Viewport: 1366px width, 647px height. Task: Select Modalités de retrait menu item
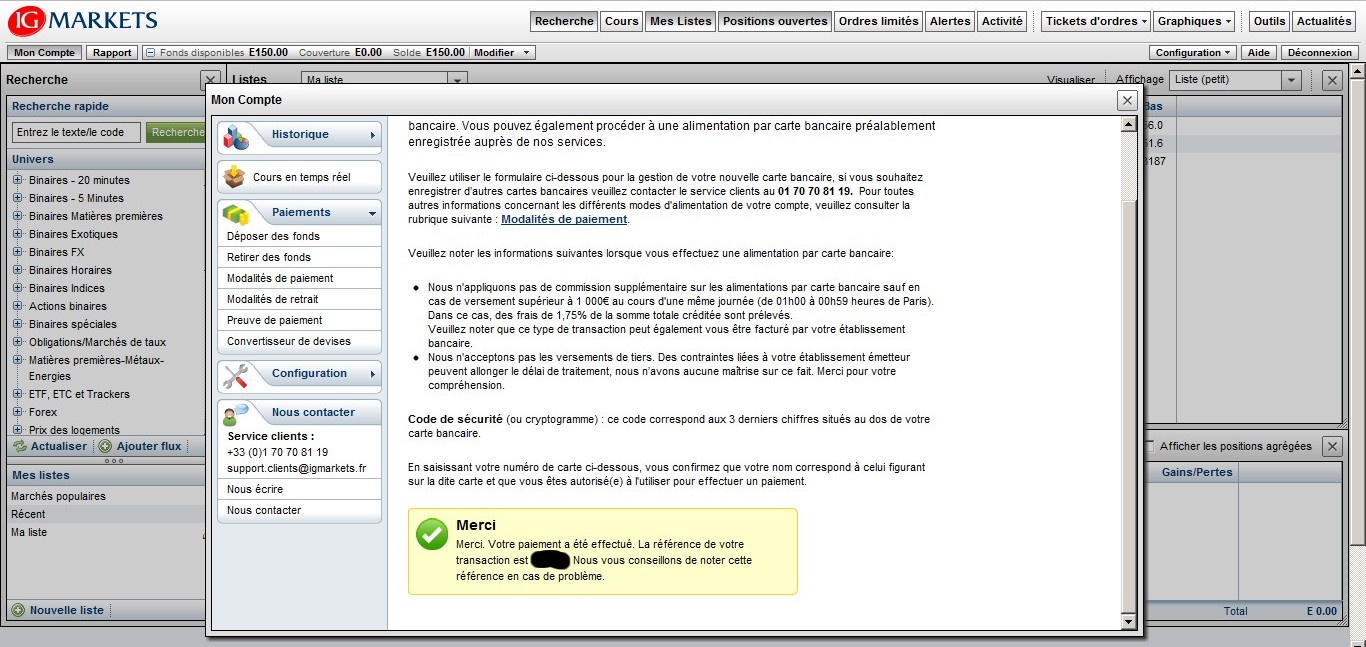click(299, 299)
